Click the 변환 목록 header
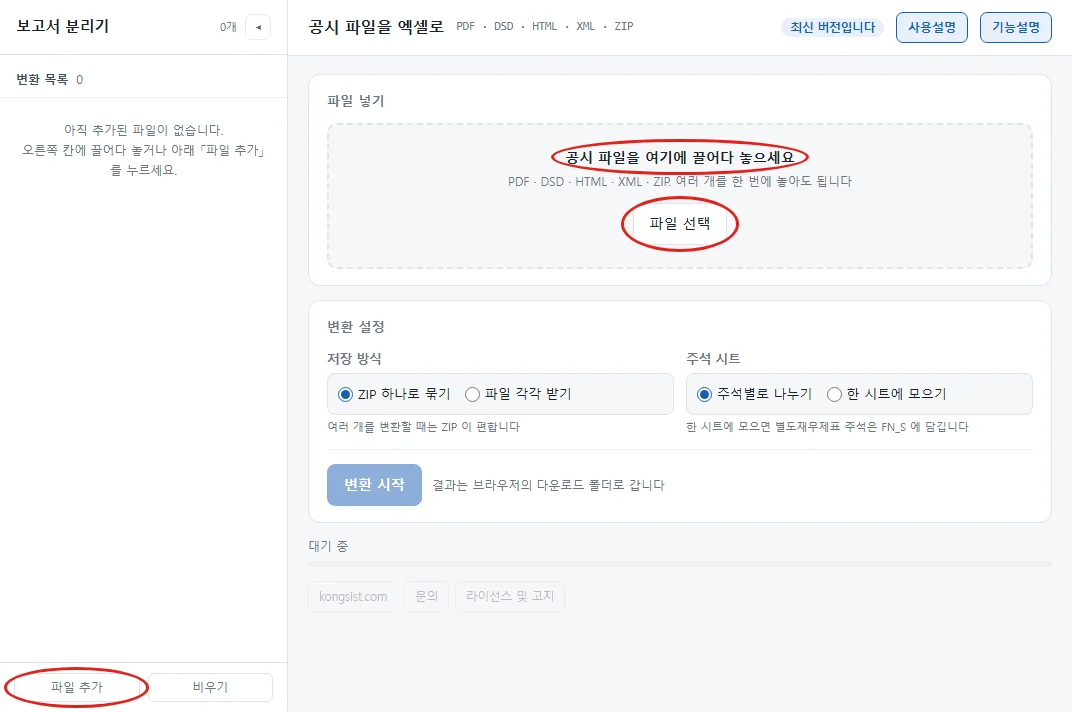This screenshot has width=1072, height=712. coord(50,79)
